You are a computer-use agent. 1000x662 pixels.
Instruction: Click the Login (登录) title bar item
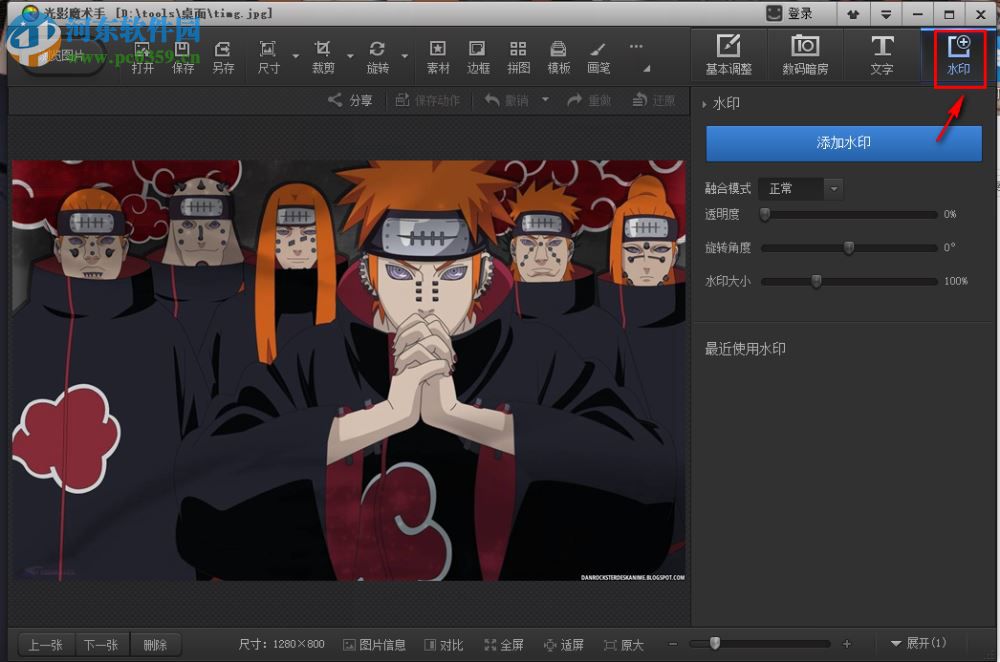pyautogui.click(x=789, y=13)
